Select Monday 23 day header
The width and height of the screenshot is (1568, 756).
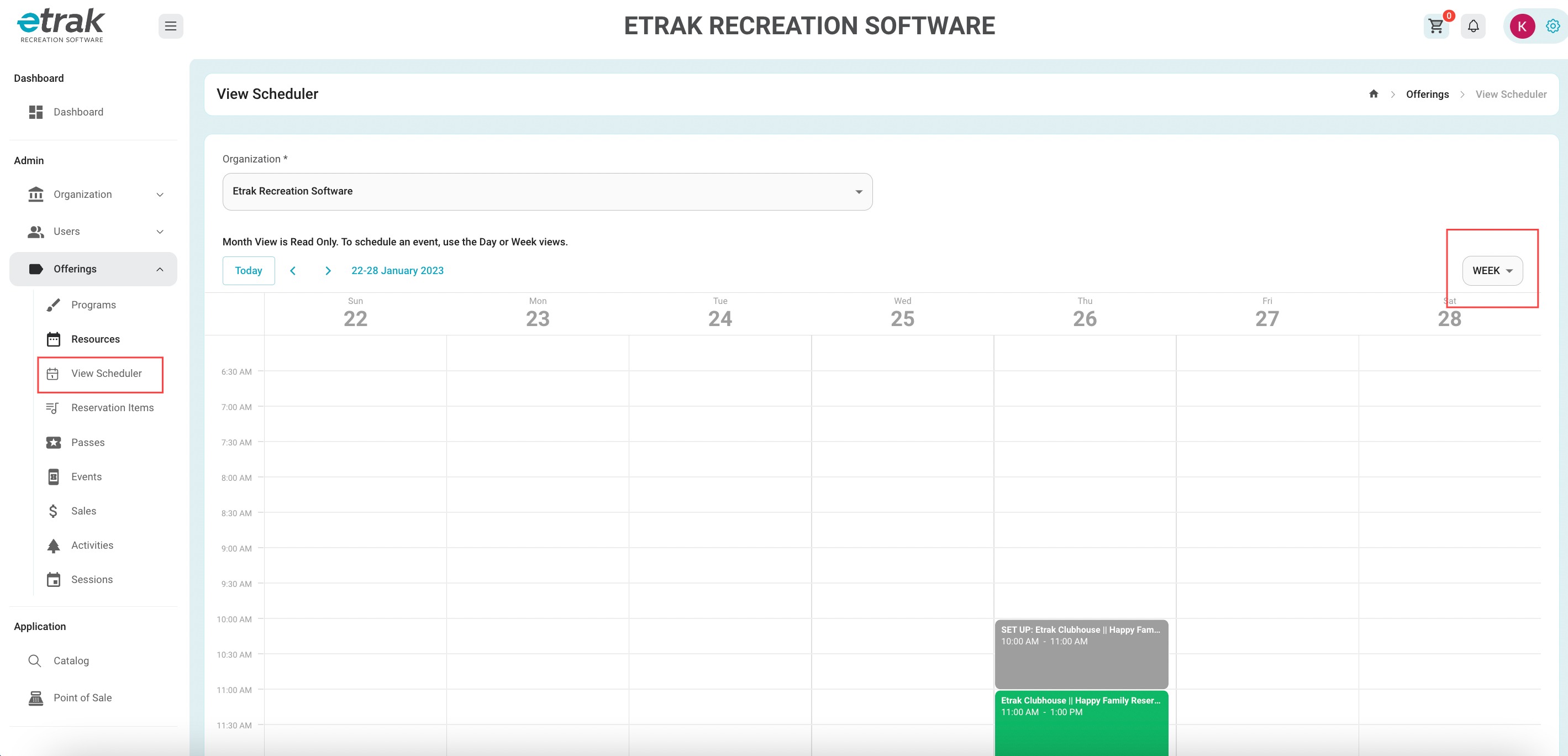(x=538, y=313)
